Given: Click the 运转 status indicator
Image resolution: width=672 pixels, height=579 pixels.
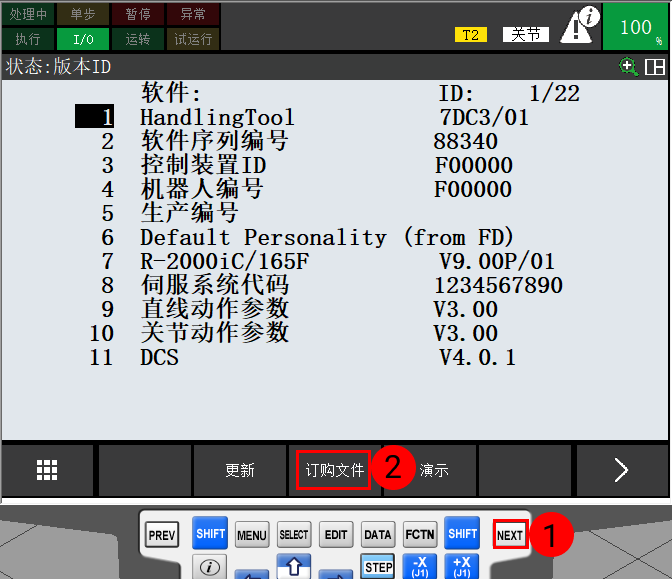Looking at the screenshot, I should tap(138, 39).
